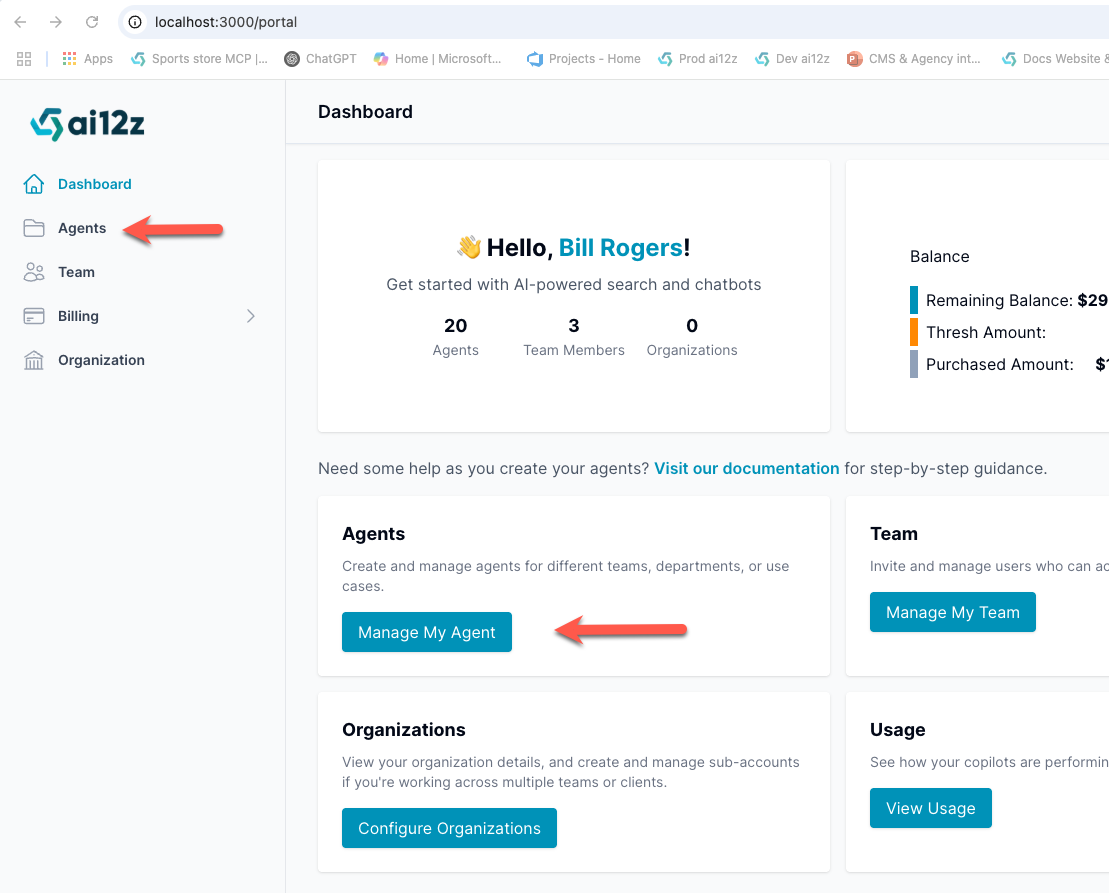Click the Team card heading
Viewport: 1109px width, 893px height.
(x=894, y=534)
